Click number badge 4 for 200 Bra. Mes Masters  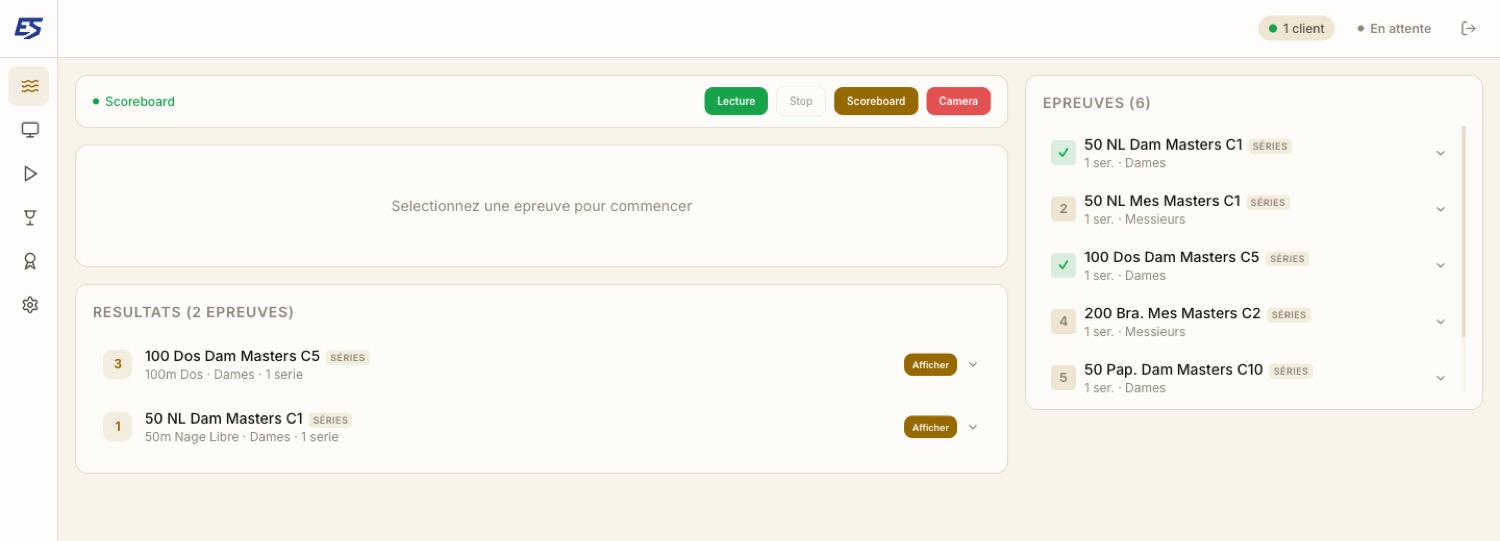1063,322
